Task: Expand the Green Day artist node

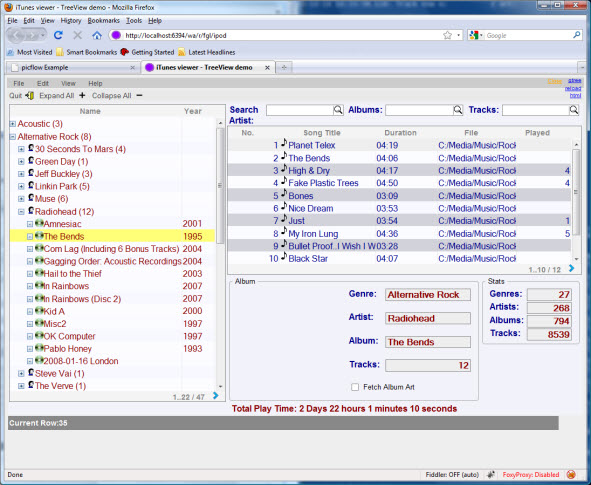Action: [21, 161]
